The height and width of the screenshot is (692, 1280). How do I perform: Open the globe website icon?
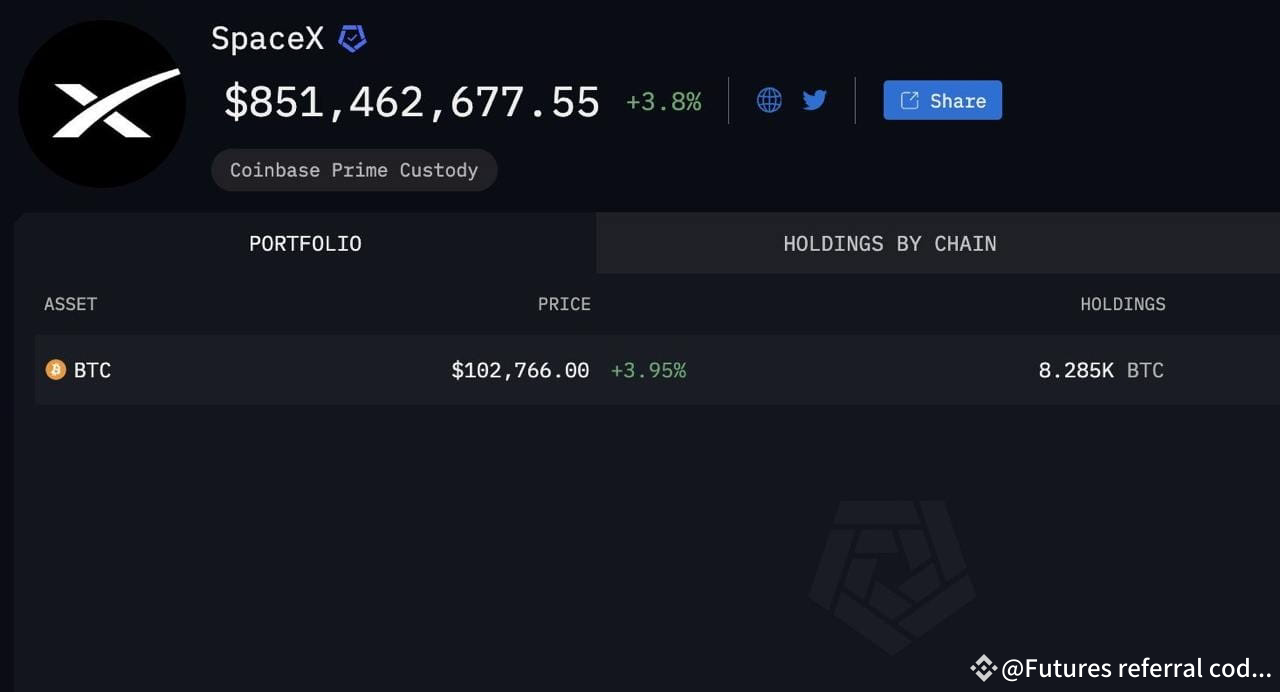(x=768, y=99)
